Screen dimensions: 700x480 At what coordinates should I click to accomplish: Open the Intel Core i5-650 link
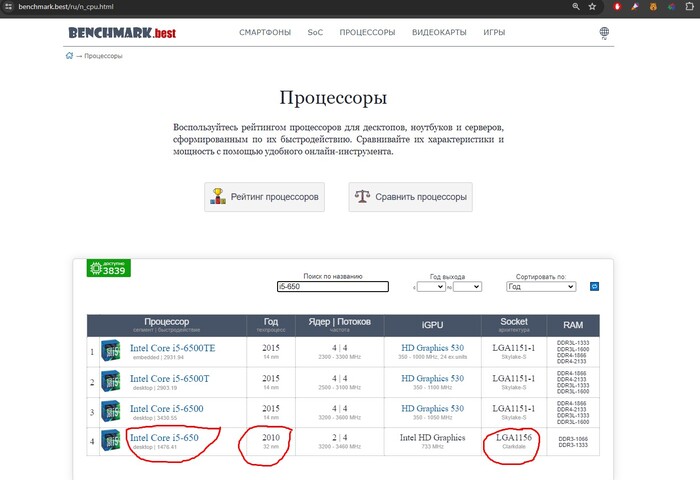pos(164,438)
